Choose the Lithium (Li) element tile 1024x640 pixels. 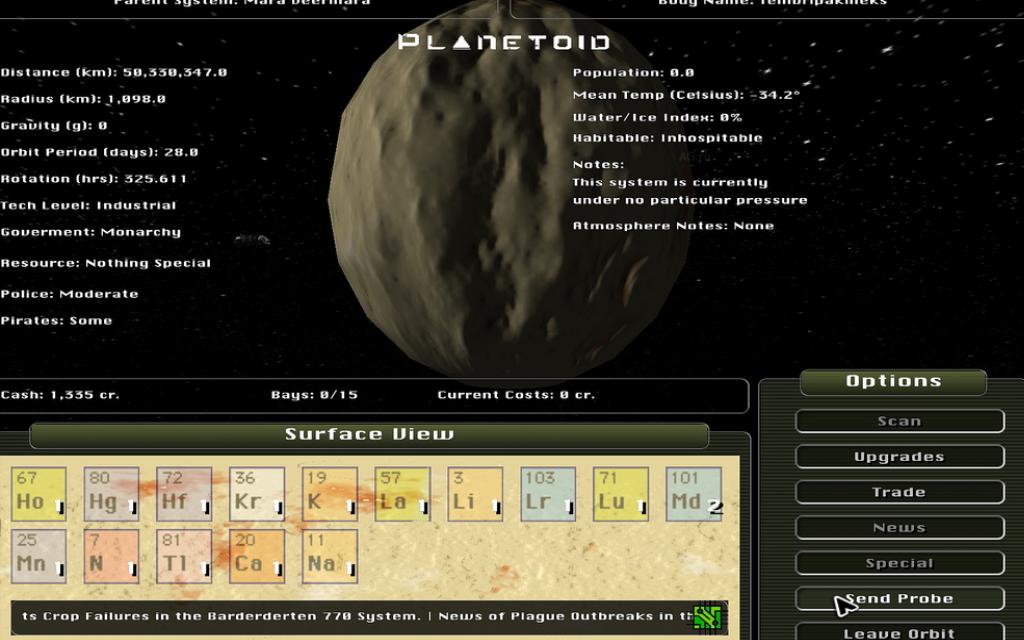point(475,494)
